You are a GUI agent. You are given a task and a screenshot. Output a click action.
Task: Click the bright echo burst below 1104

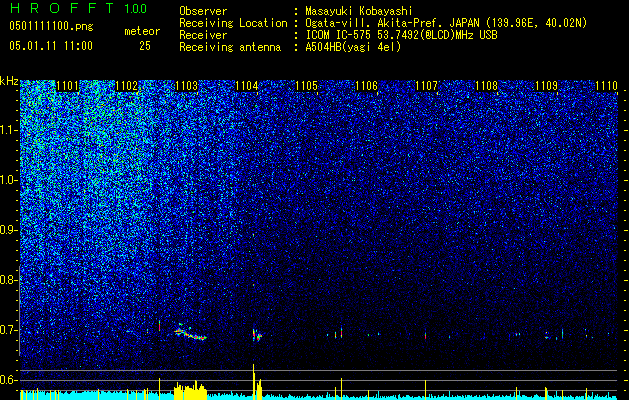tap(257, 335)
